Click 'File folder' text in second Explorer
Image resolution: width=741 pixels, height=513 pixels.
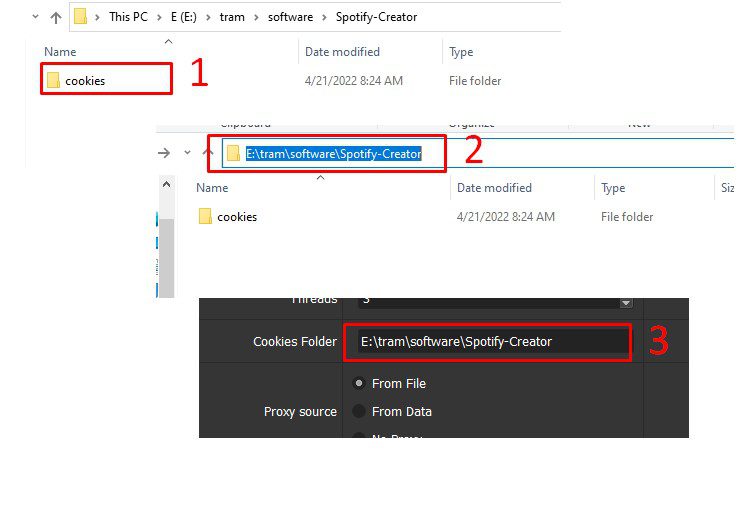[x=627, y=217]
